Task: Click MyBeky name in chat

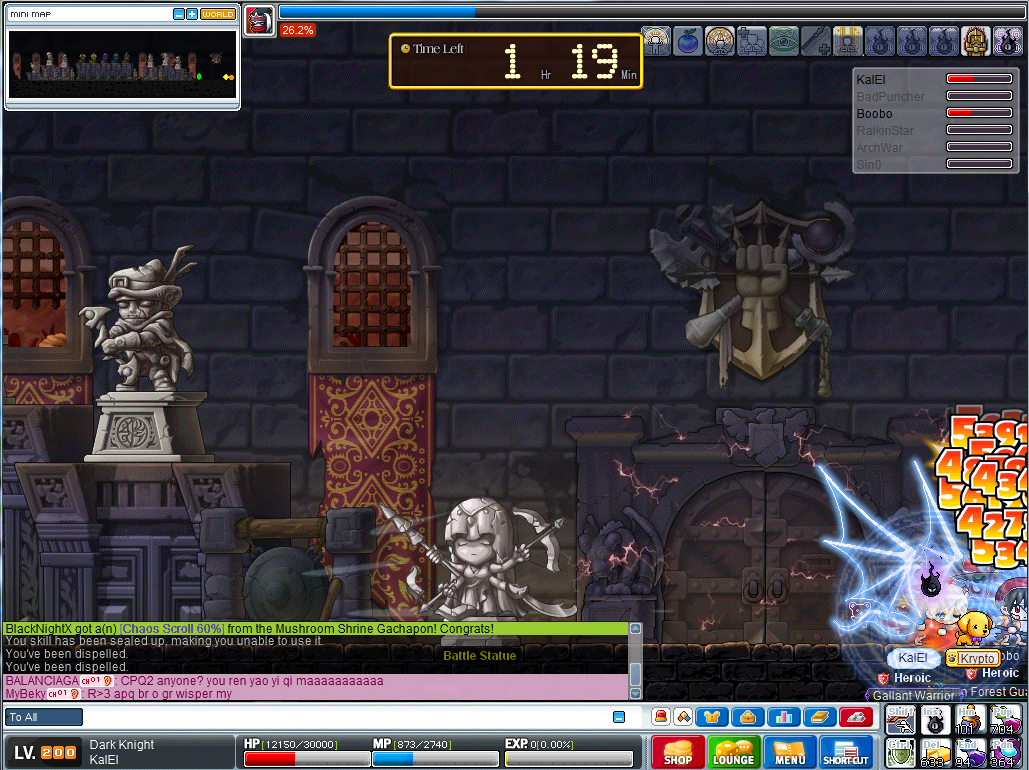Action: pyautogui.click(x=25, y=694)
